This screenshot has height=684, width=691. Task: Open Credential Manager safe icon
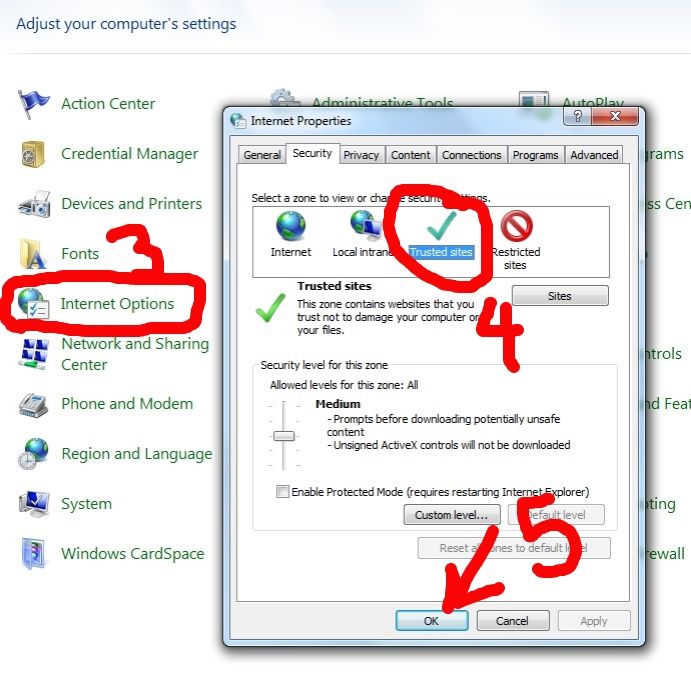(x=33, y=154)
